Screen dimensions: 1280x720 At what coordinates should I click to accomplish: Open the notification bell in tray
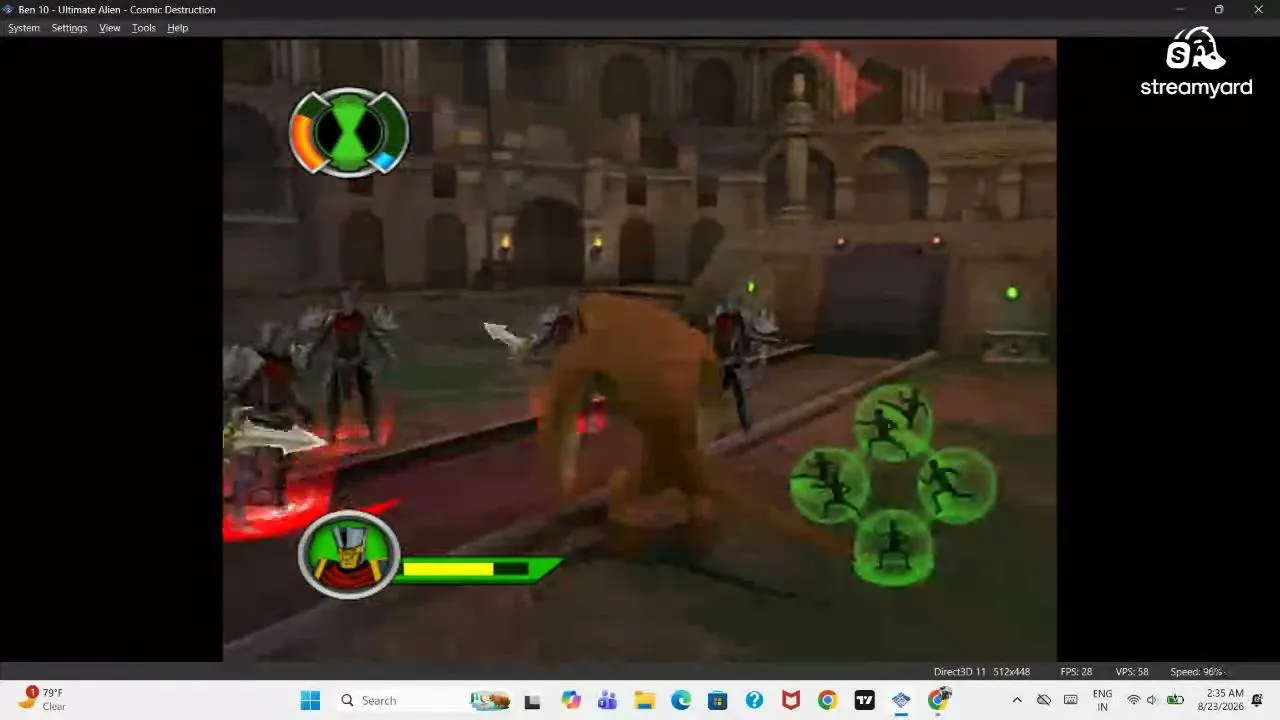[1258, 700]
